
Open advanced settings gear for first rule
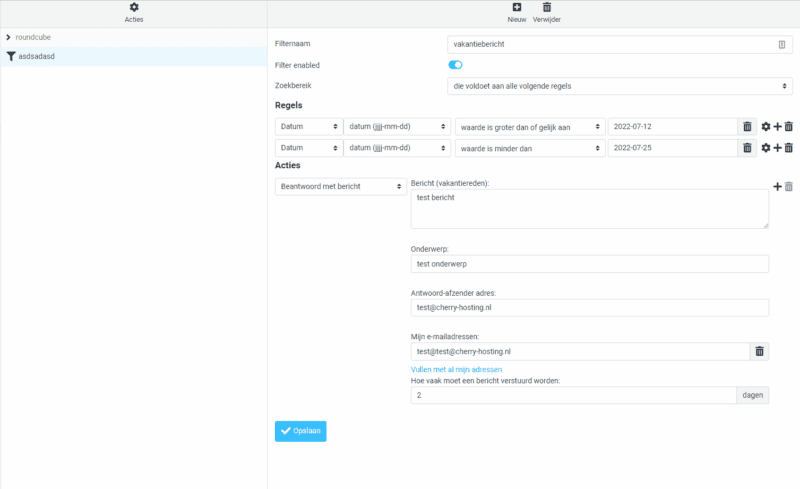766,127
